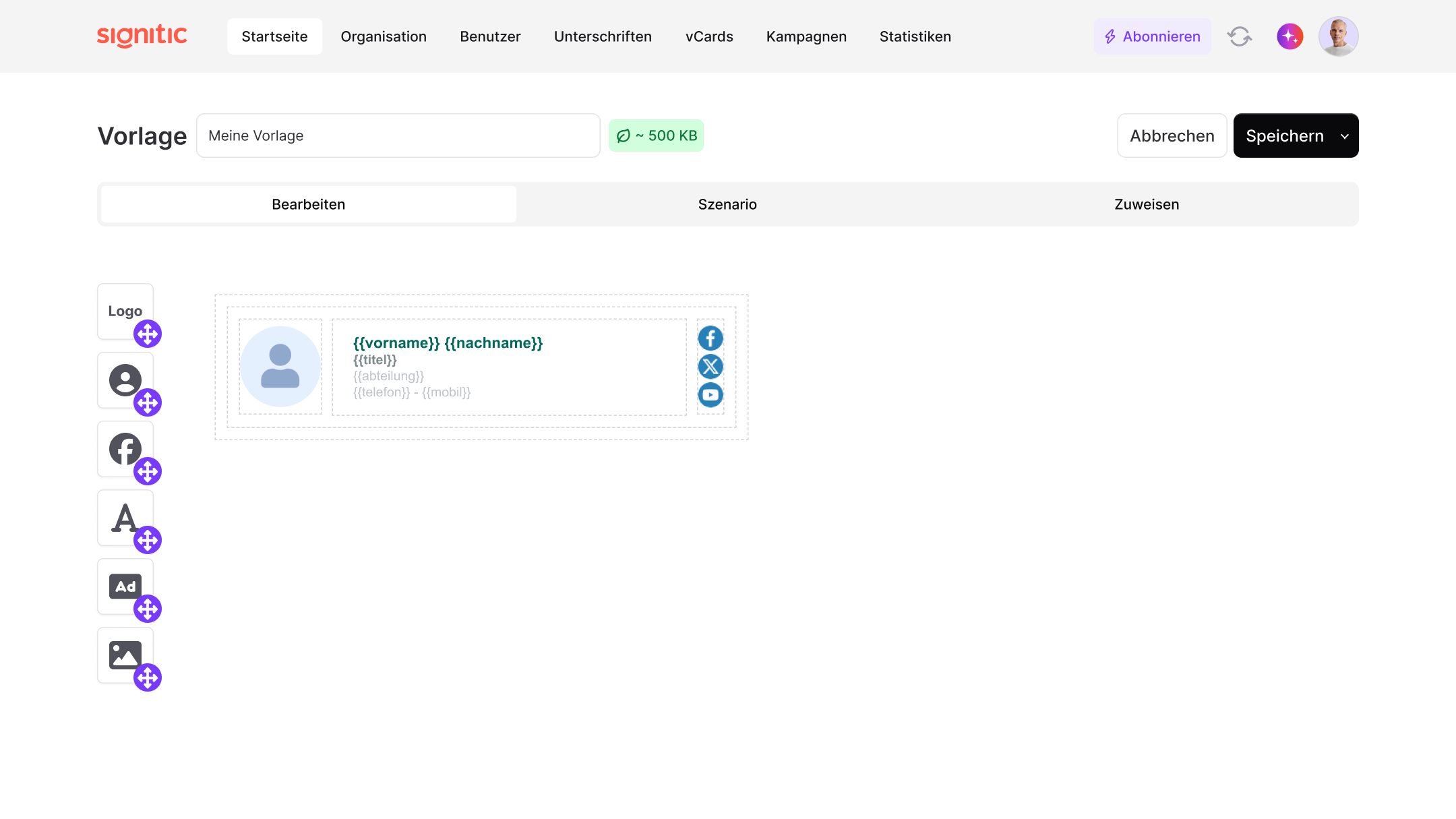Click the ~ 500 KB size badge
The height and width of the screenshot is (819, 1456).
(x=656, y=135)
